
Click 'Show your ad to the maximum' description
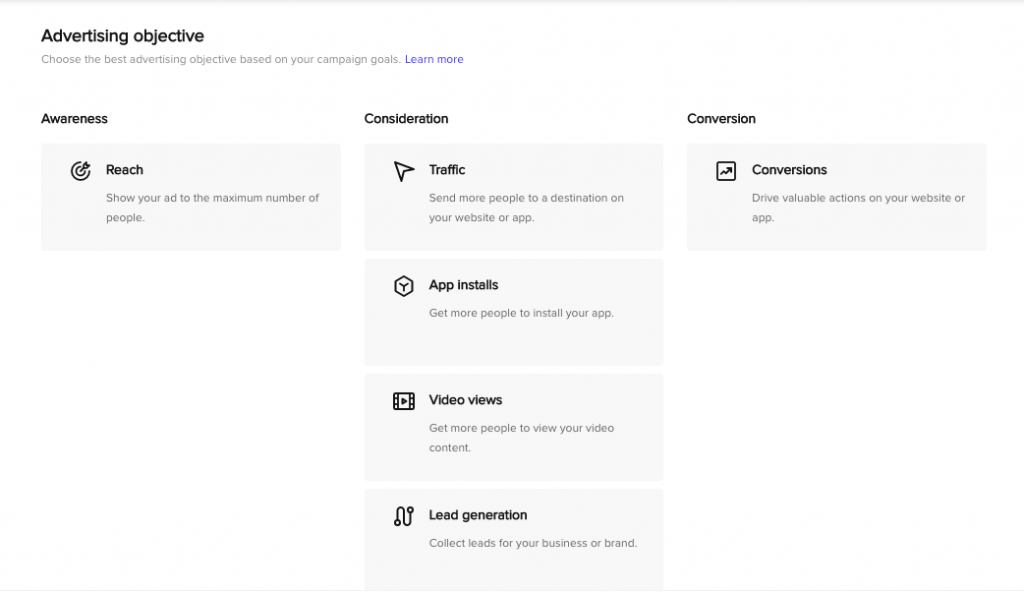tap(212, 208)
